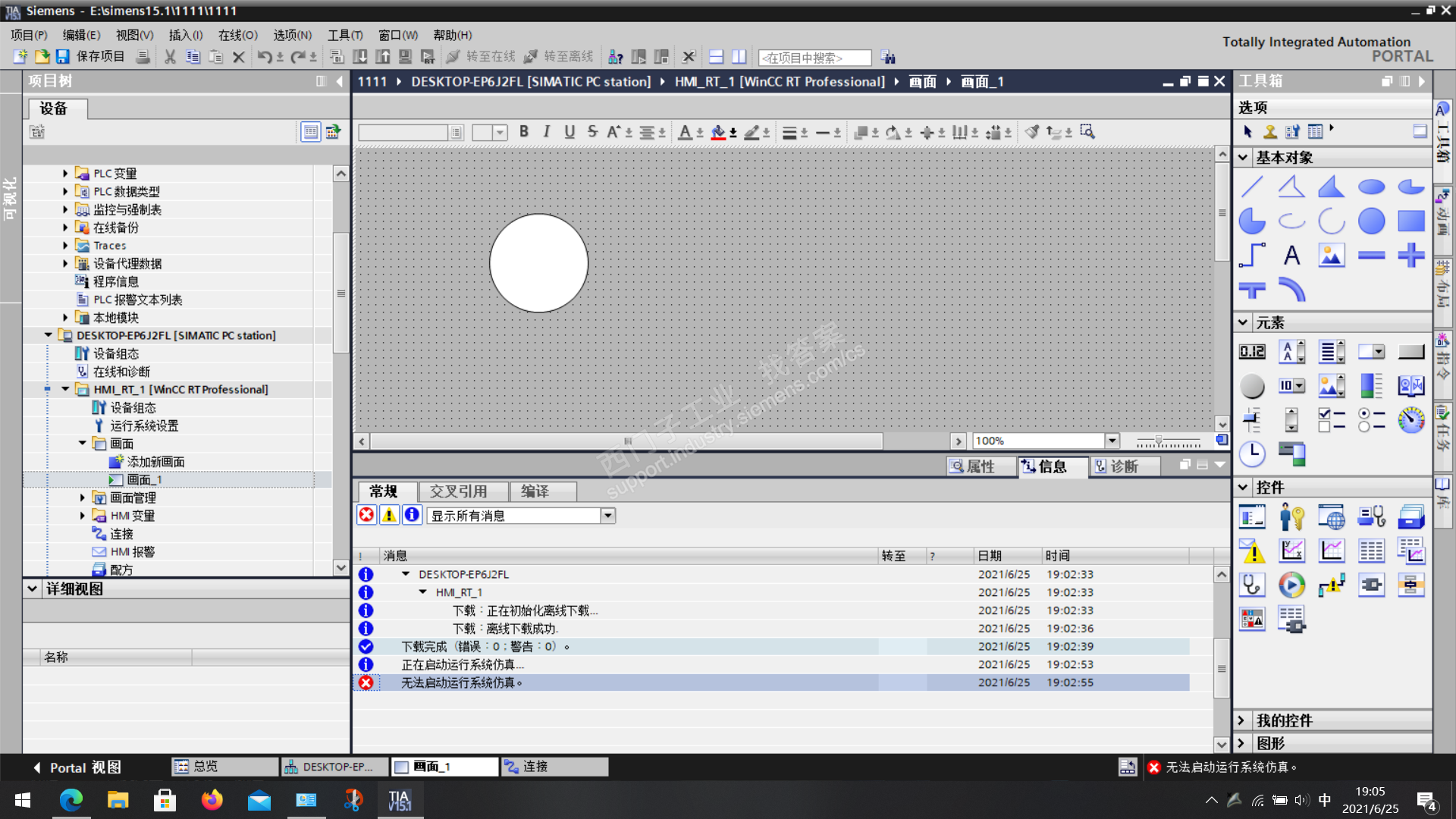Open the 在线(O) menu
Image resolution: width=1456 pixels, height=819 pixels.
237,35
